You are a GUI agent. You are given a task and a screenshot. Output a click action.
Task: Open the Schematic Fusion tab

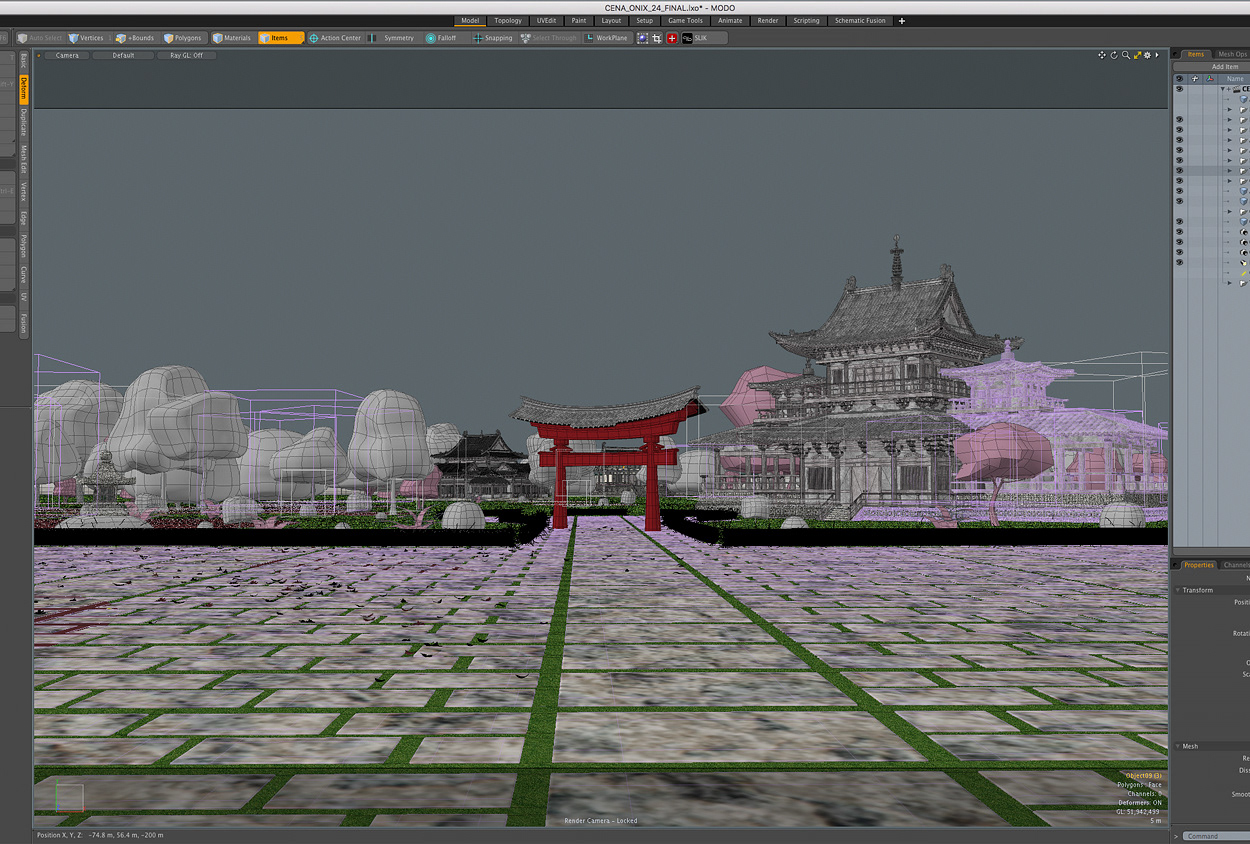point(860,20)
